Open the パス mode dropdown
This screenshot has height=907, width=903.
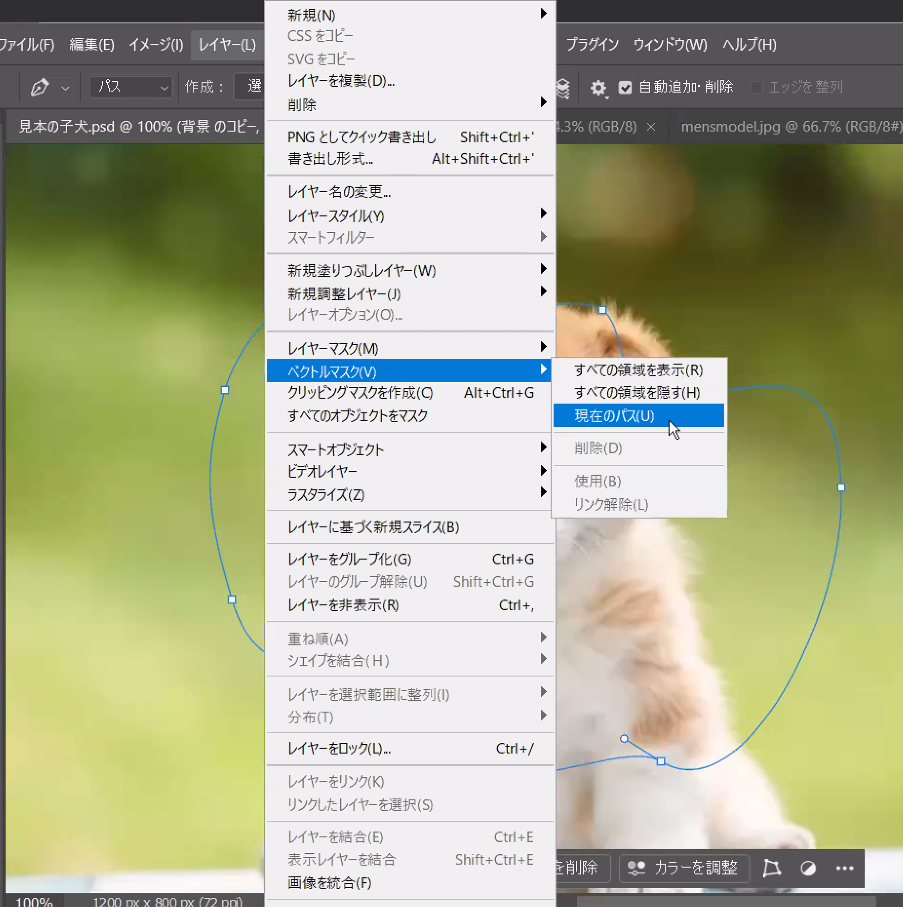pos(132,87)
